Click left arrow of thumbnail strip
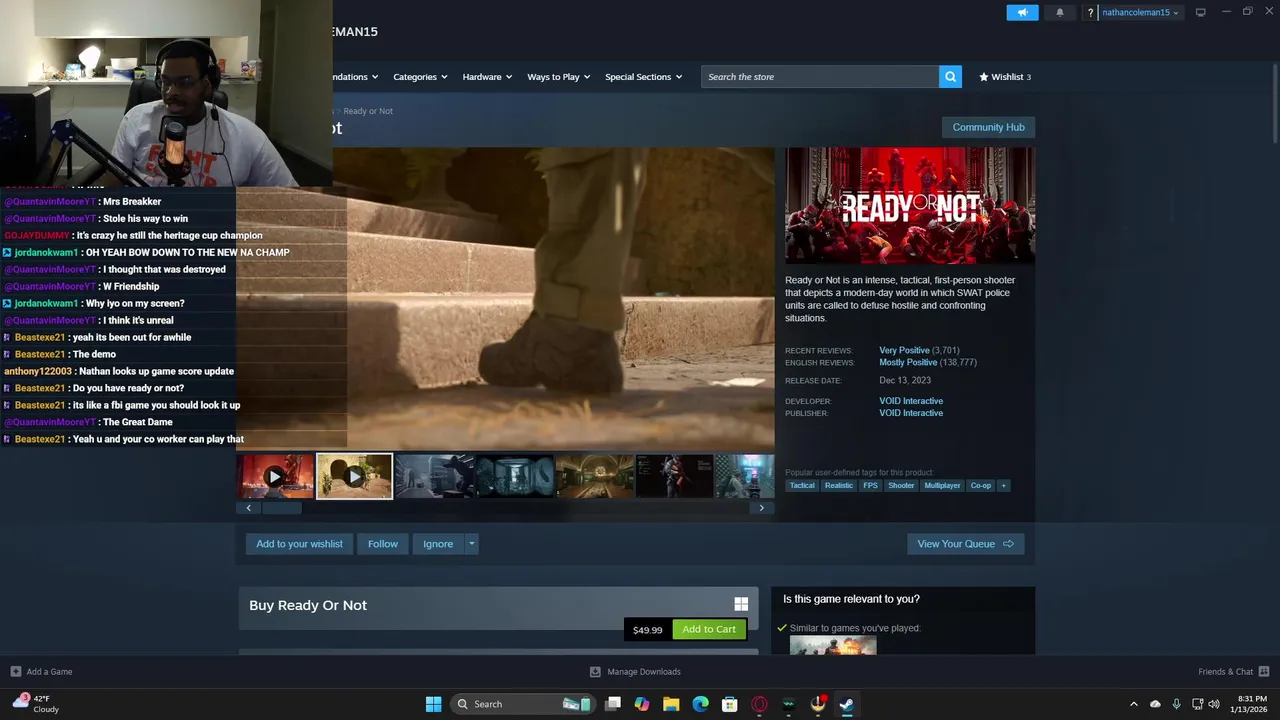Image resolution: width=1280 pixels, height=720 pixels. (x=248, y=508)
